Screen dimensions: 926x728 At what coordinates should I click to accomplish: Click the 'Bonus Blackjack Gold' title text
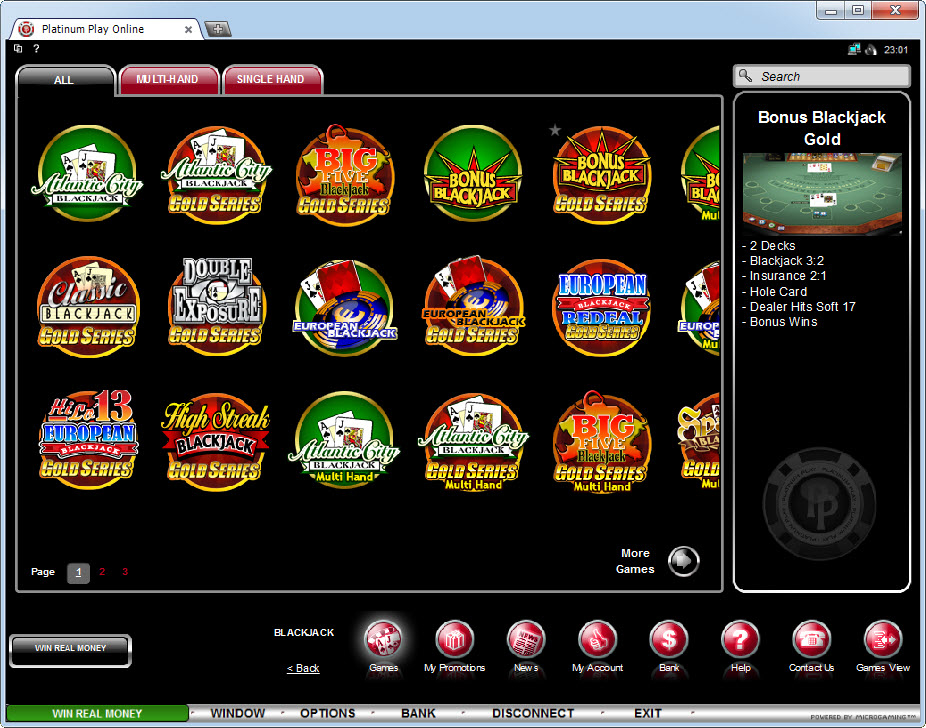822,128
